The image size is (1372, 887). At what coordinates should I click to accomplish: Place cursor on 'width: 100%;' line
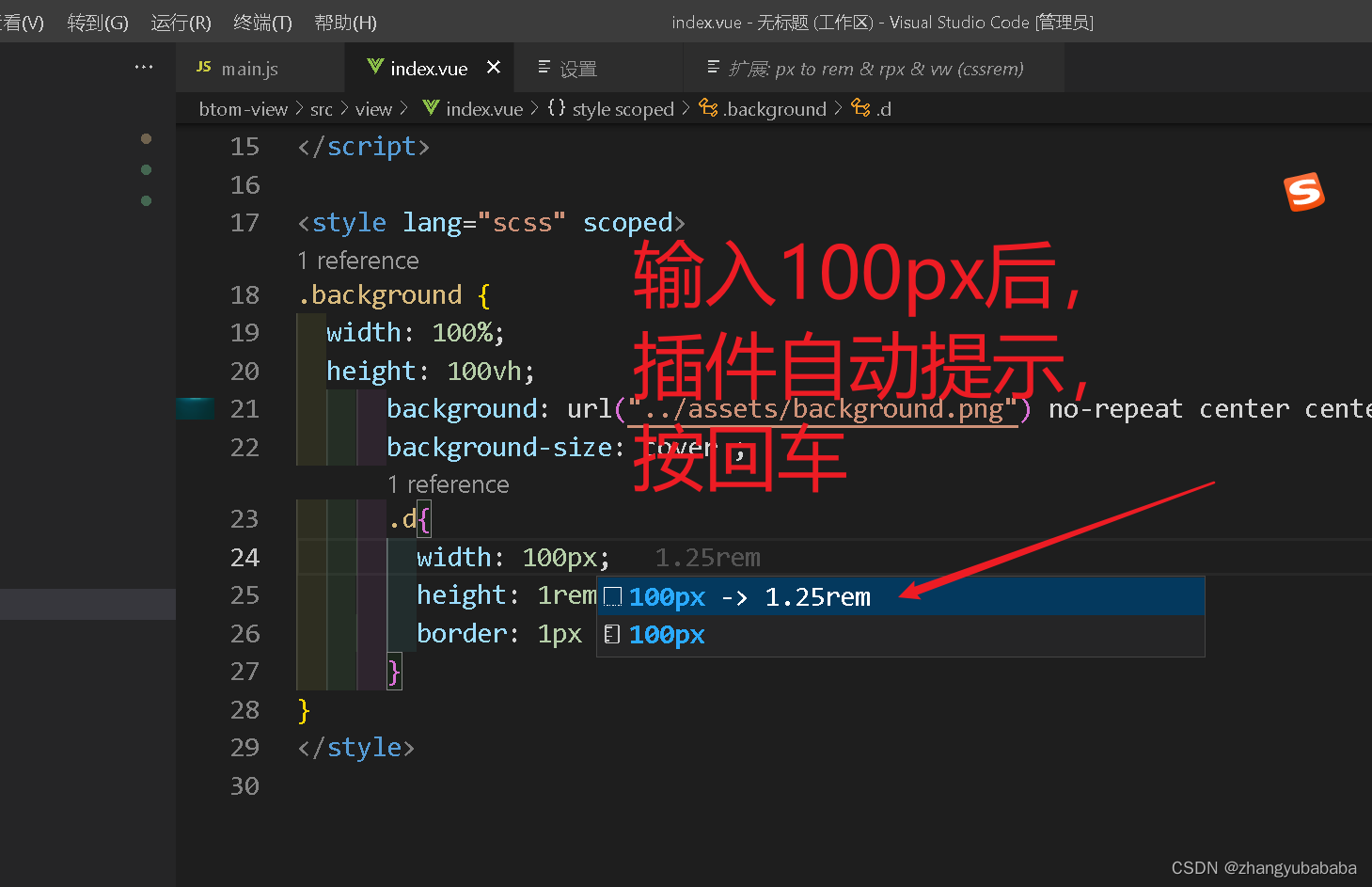416,333
